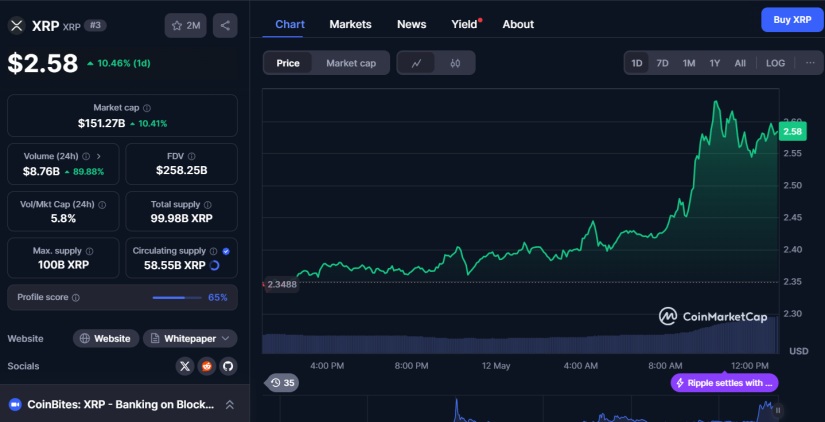Switch to the News tab

click(411, 24)
